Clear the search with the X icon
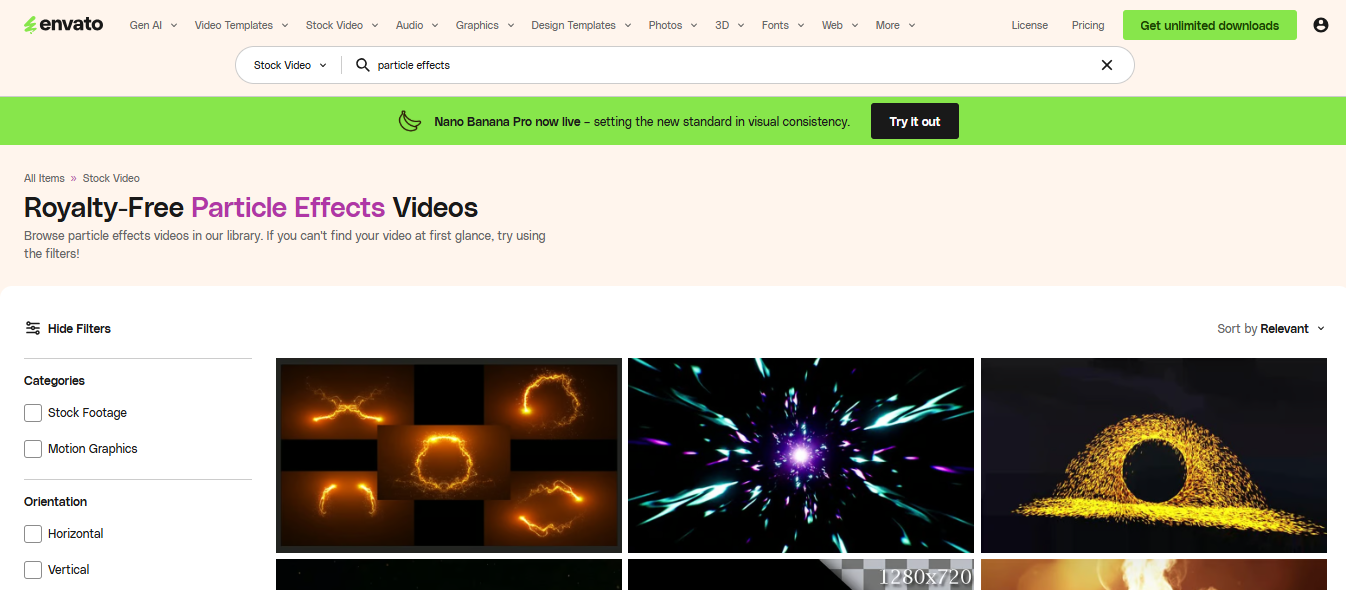This screenshot has width=1346, height=590. (x=1107, y=65)
